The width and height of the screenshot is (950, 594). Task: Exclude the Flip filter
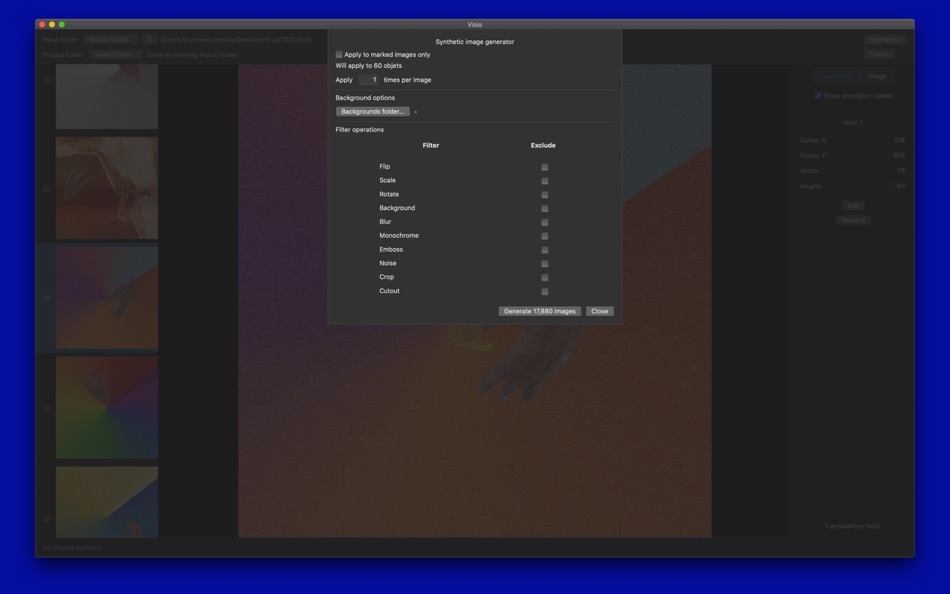coord(545,167)
